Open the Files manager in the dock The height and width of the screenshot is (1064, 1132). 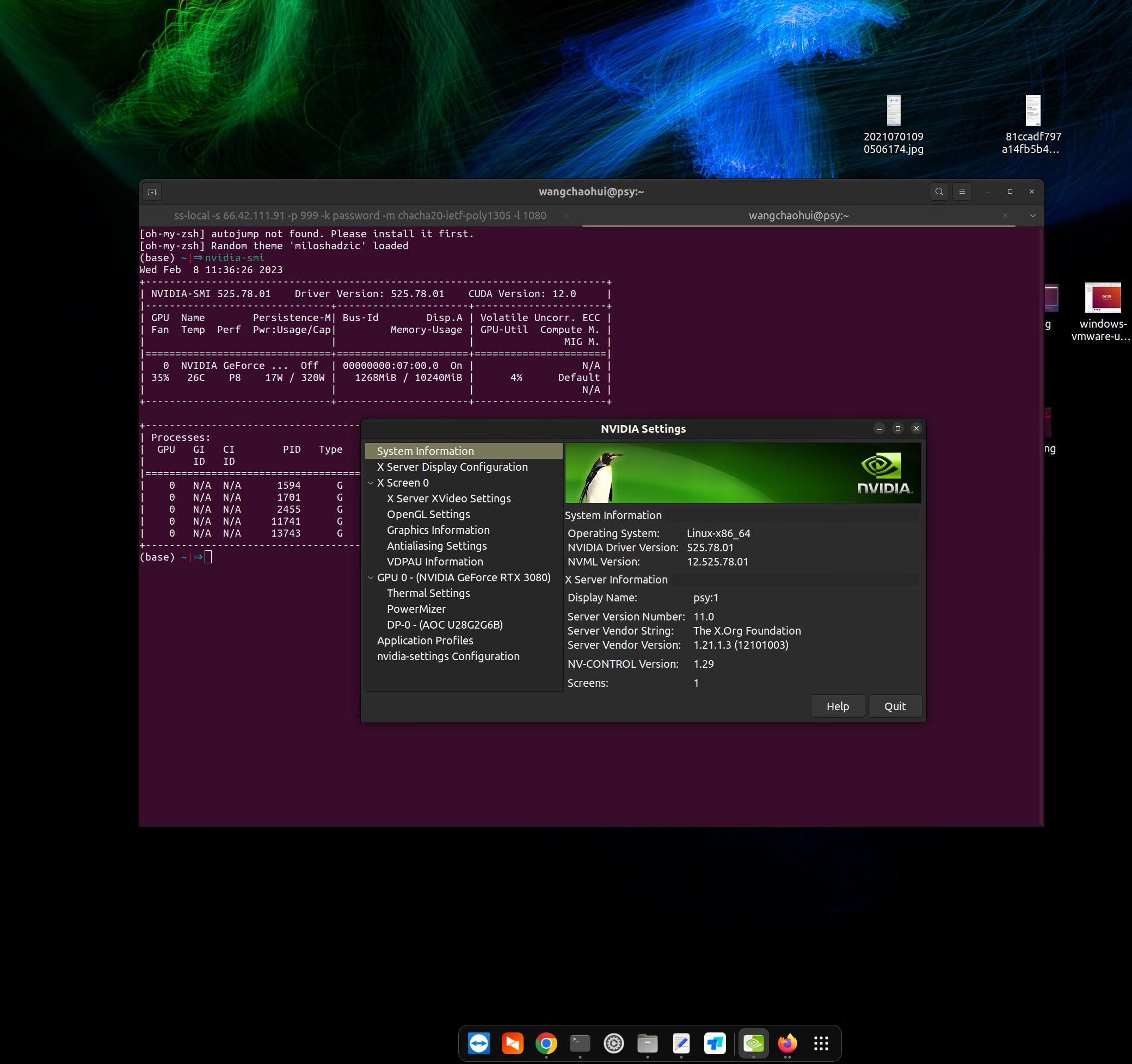(648, 1043)
